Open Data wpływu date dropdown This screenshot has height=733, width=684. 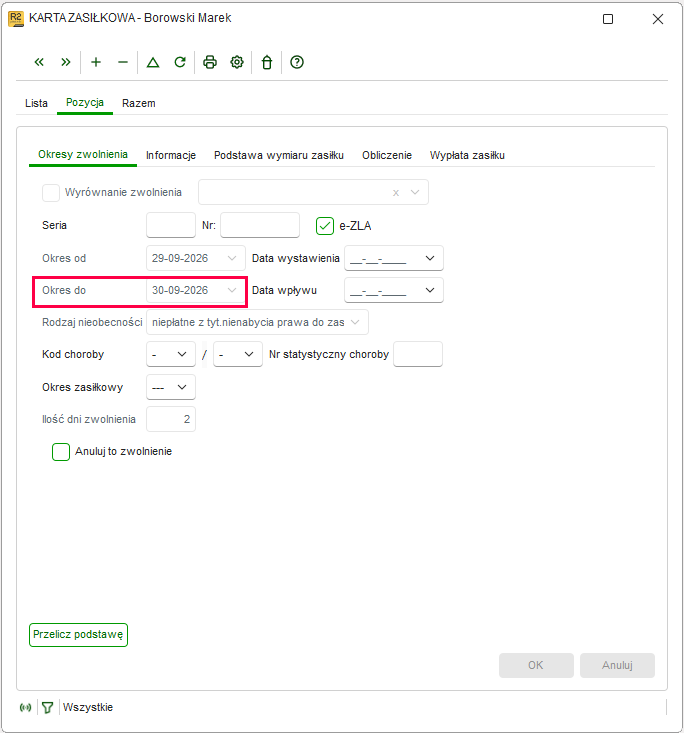tap(430, 290)
